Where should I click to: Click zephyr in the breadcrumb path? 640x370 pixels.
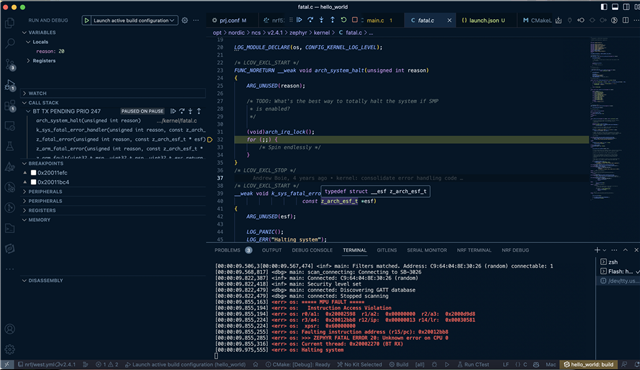pos(298,32)
